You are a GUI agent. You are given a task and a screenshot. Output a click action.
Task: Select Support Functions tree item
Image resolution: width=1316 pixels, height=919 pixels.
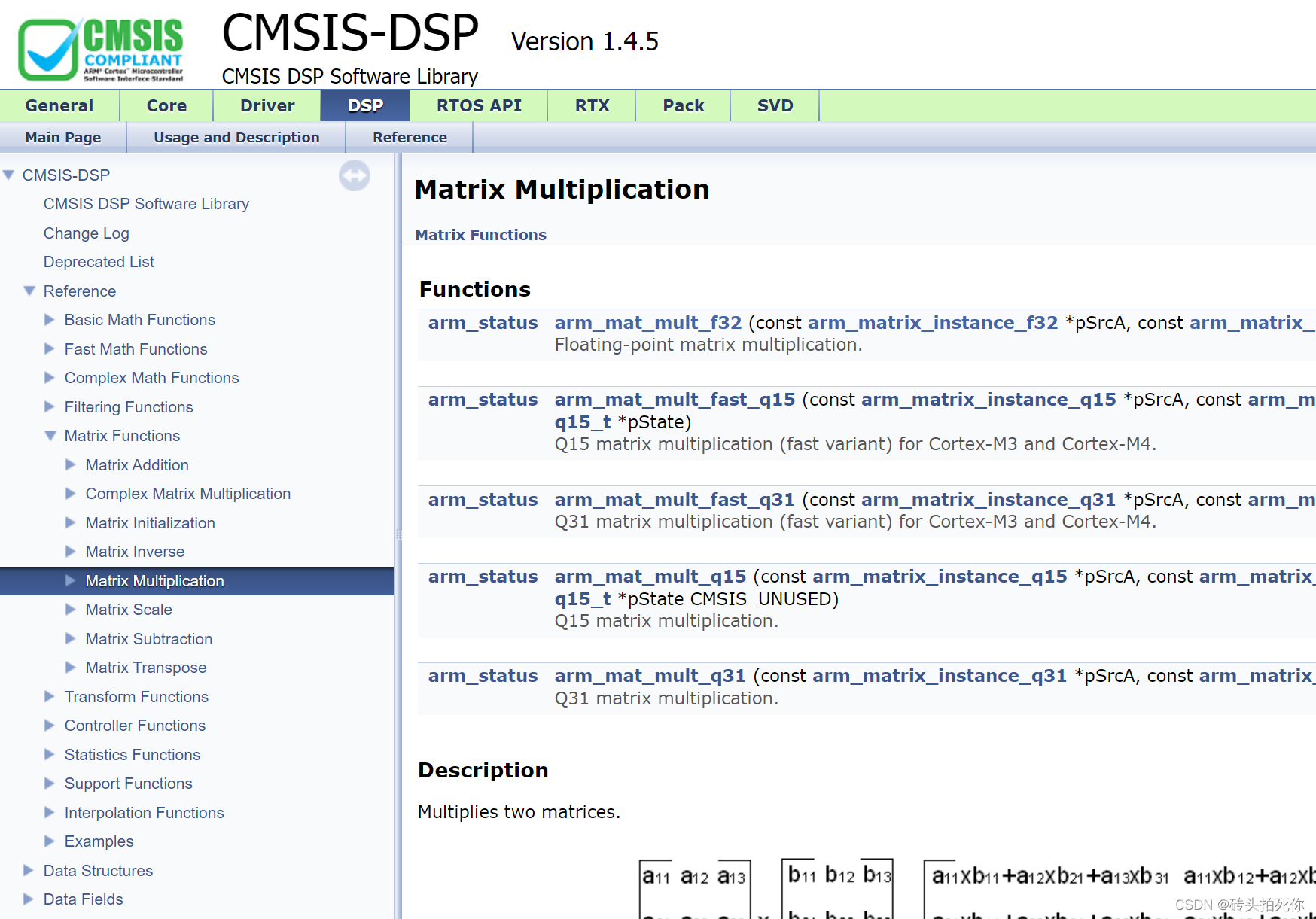tap(129, 784)
